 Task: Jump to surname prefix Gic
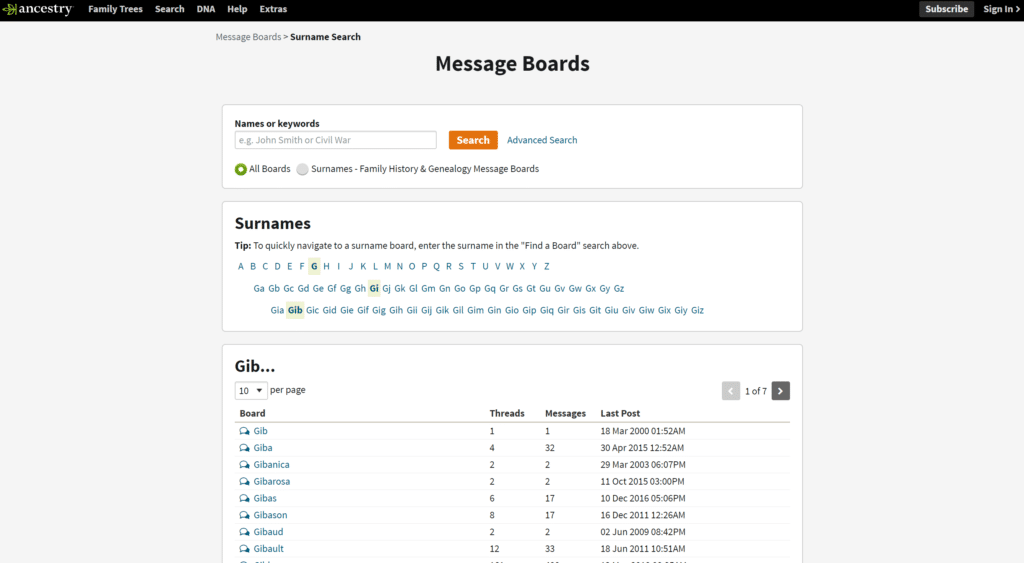[312, 310]
